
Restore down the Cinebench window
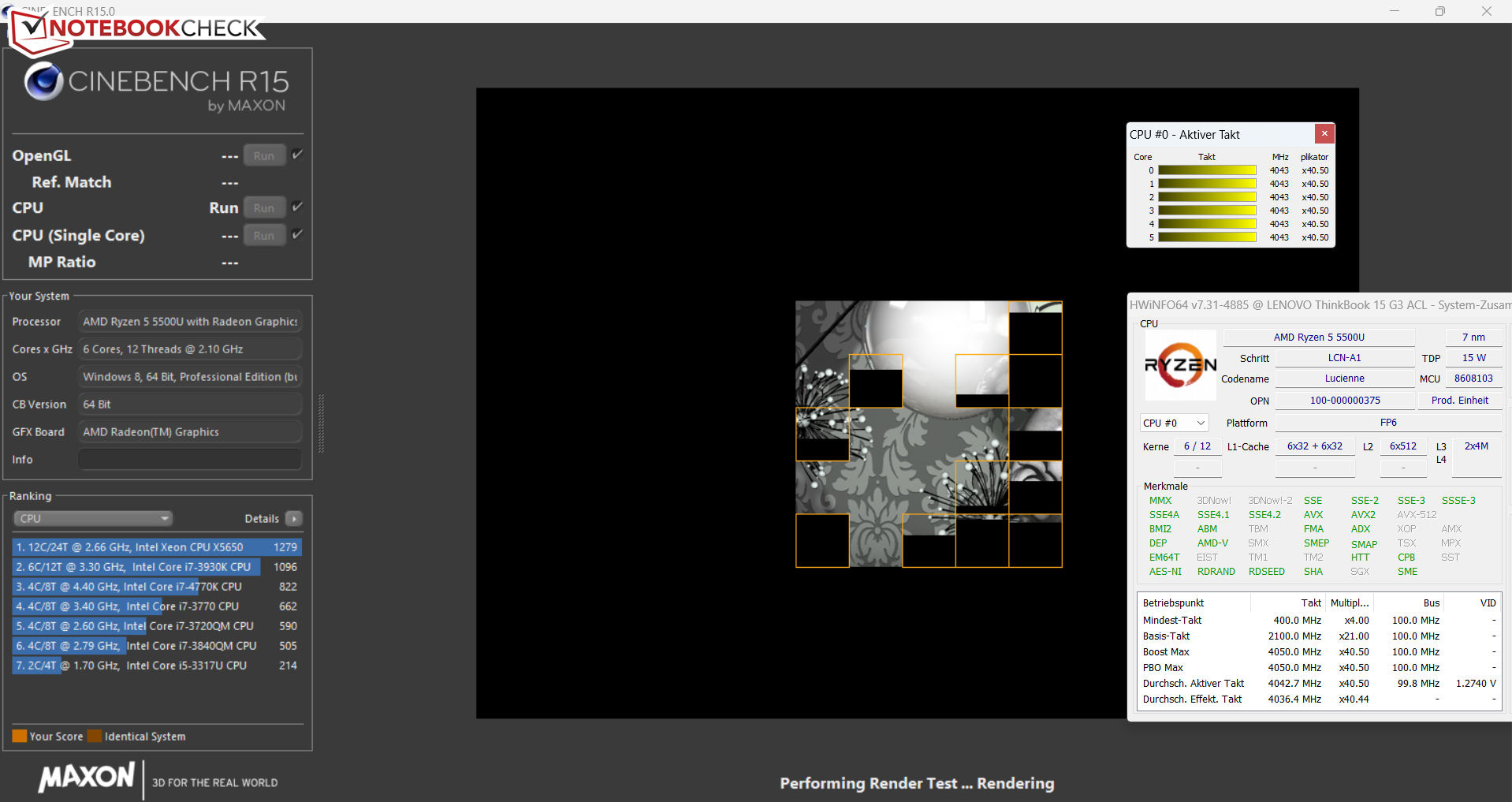pyautogui.click(x=1440, y=11)
